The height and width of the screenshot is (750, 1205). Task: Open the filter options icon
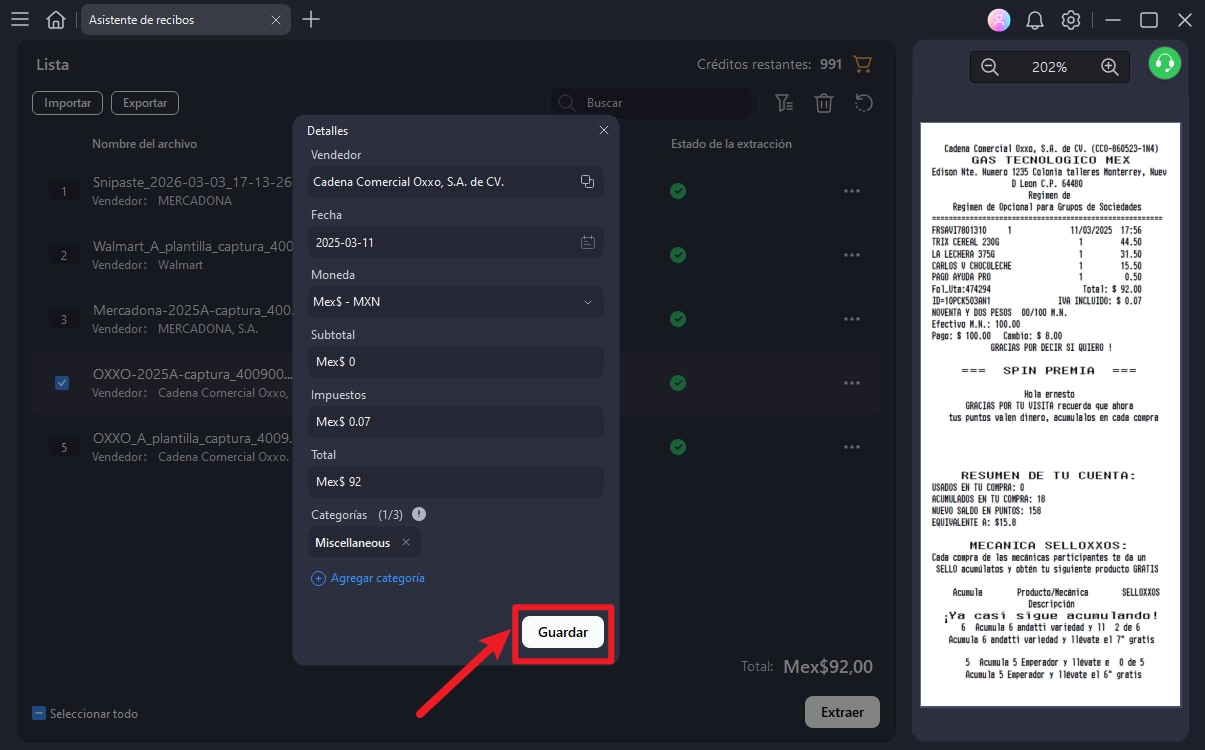pyautogui.click(x=784, y=102)
